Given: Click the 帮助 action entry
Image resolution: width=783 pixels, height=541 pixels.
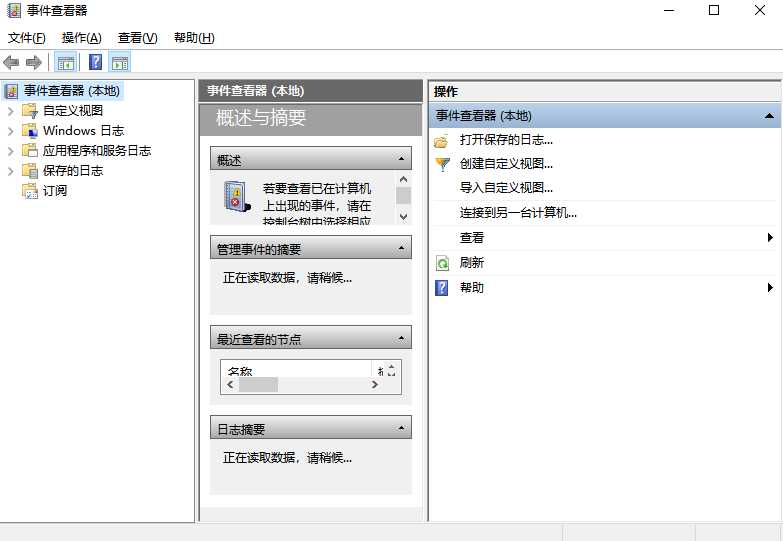Looking at the screenshot, I should (472, 288).
